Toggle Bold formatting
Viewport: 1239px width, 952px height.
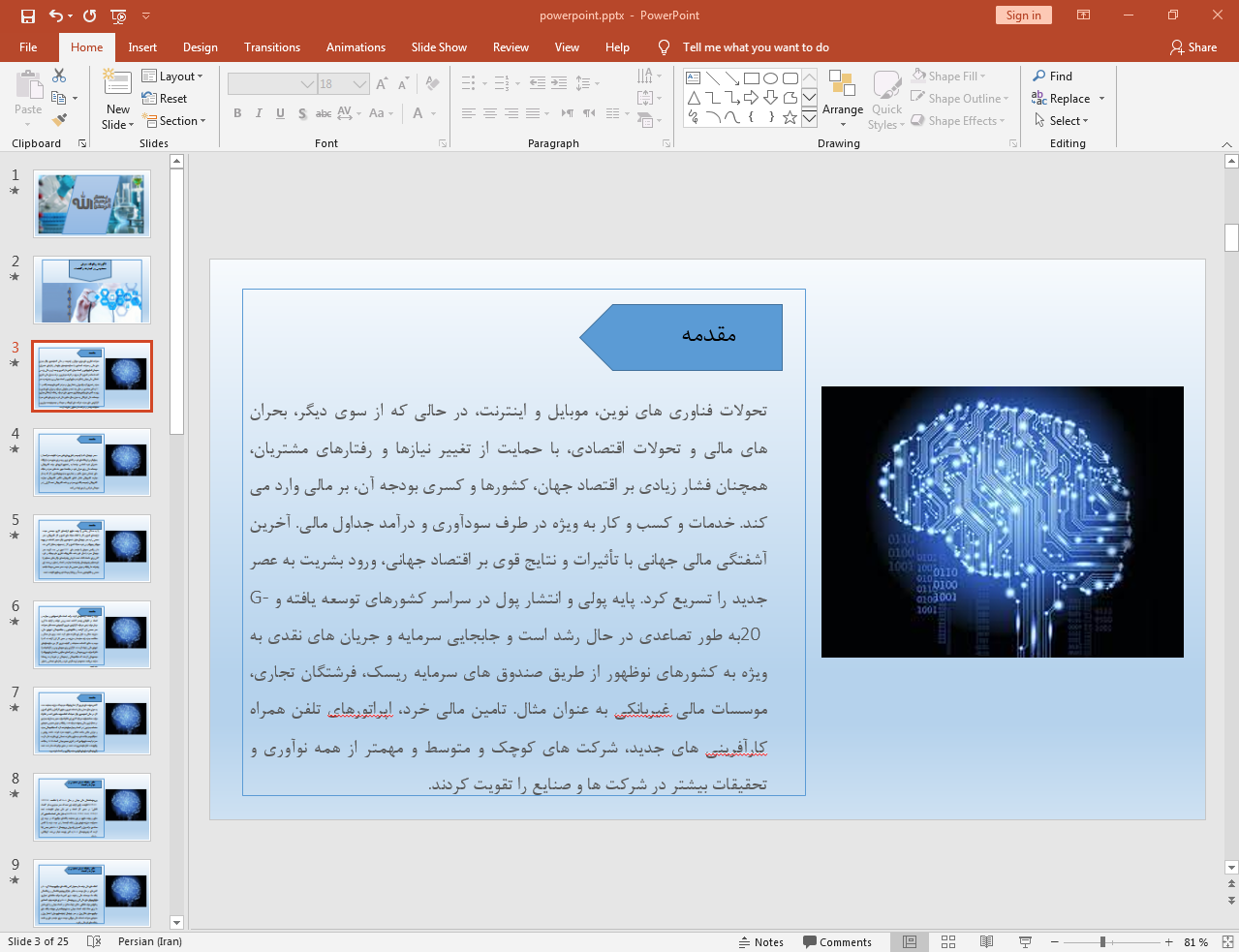click(x=237, y=113)
